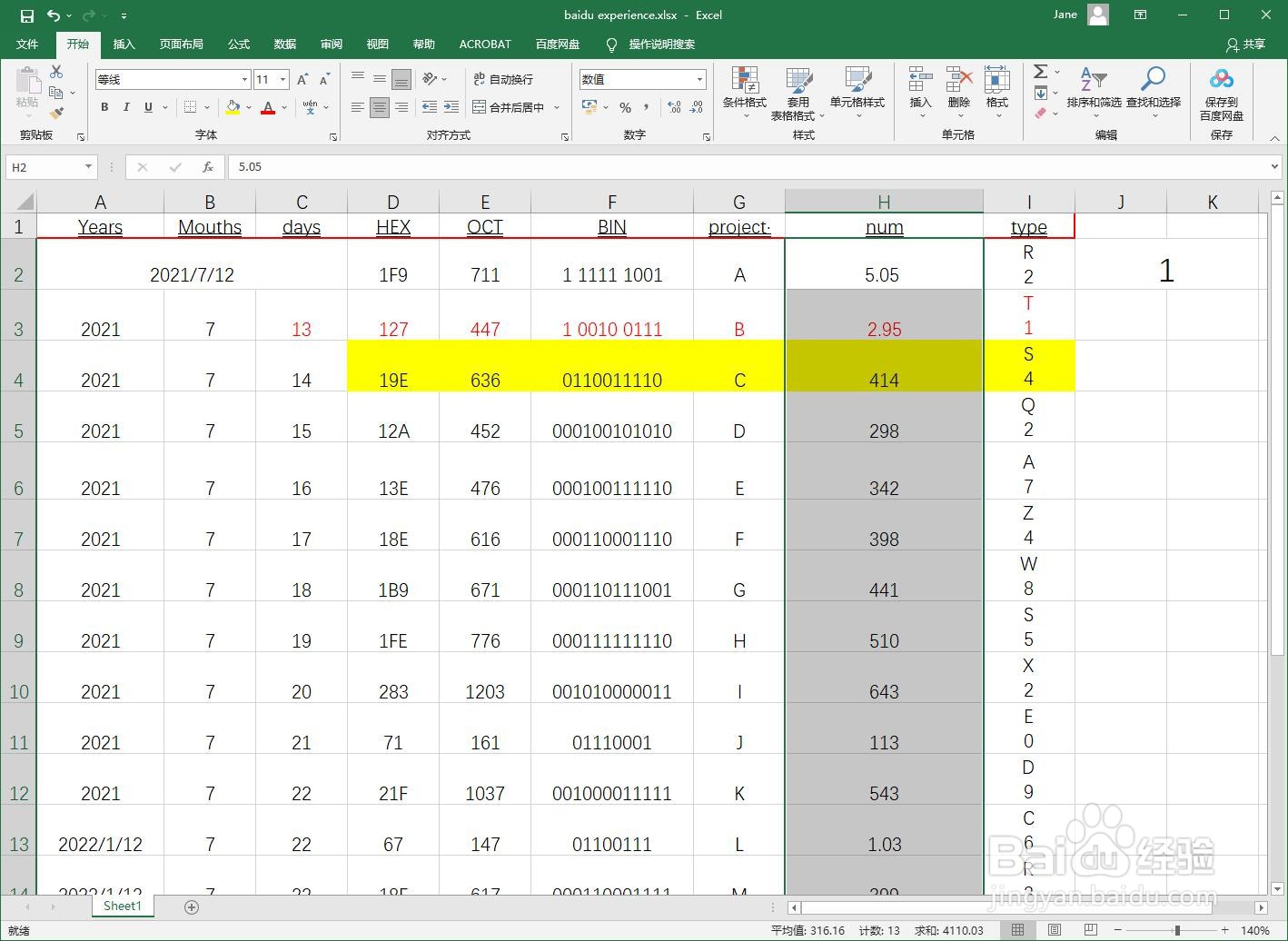Click the Clear eraser icon

pyautogui.click(x=1041, y=114)
